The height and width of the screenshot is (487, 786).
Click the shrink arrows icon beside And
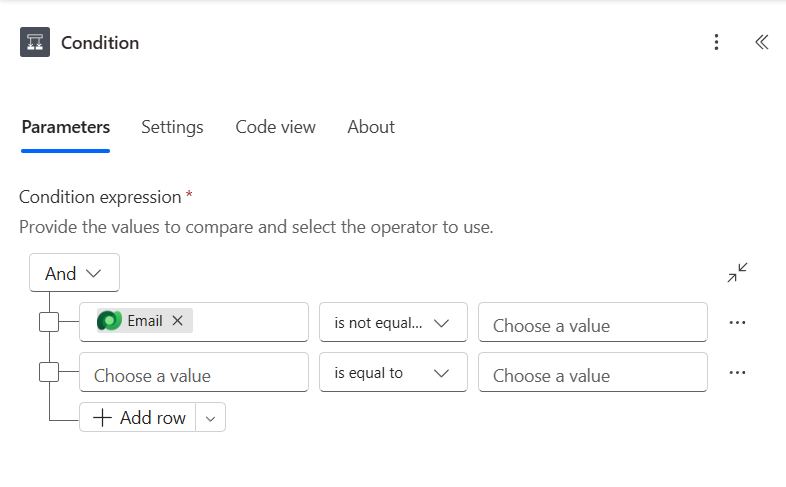pyautogui.click(x=738, y=273)
